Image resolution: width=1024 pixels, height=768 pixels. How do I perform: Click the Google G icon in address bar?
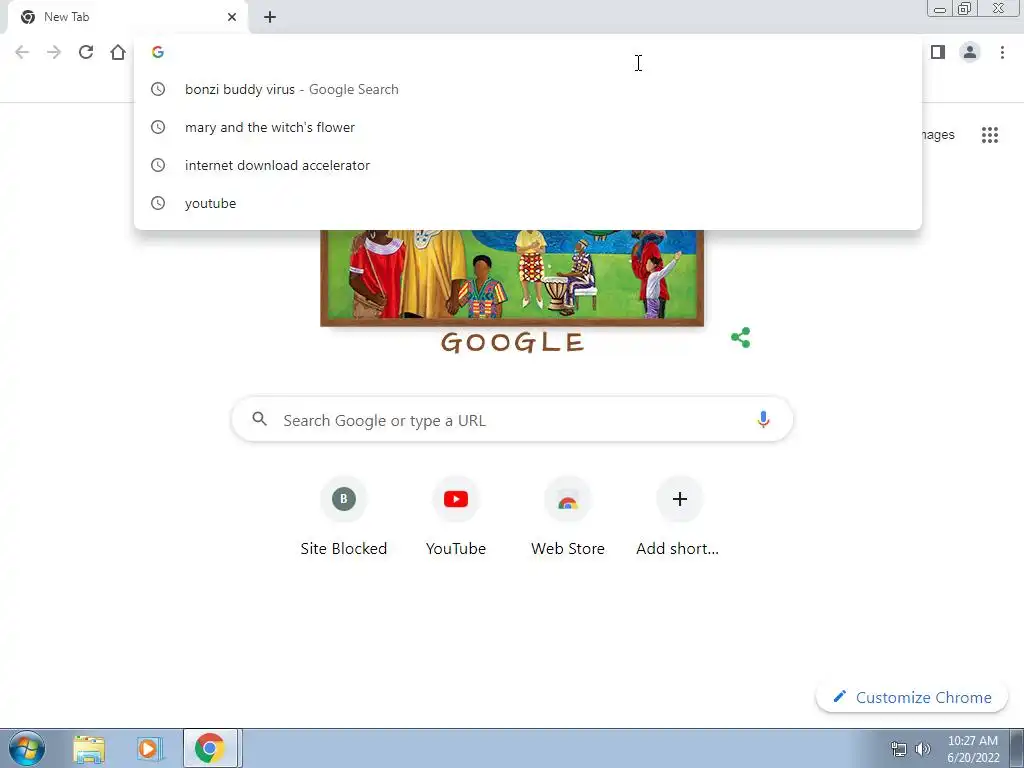(x=157, y=52)
